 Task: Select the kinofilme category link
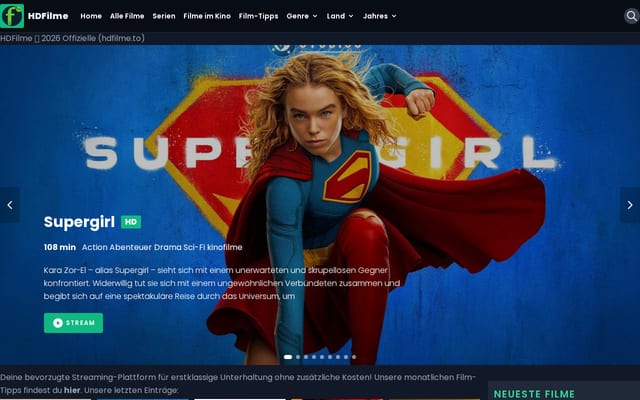pos(224,247)
